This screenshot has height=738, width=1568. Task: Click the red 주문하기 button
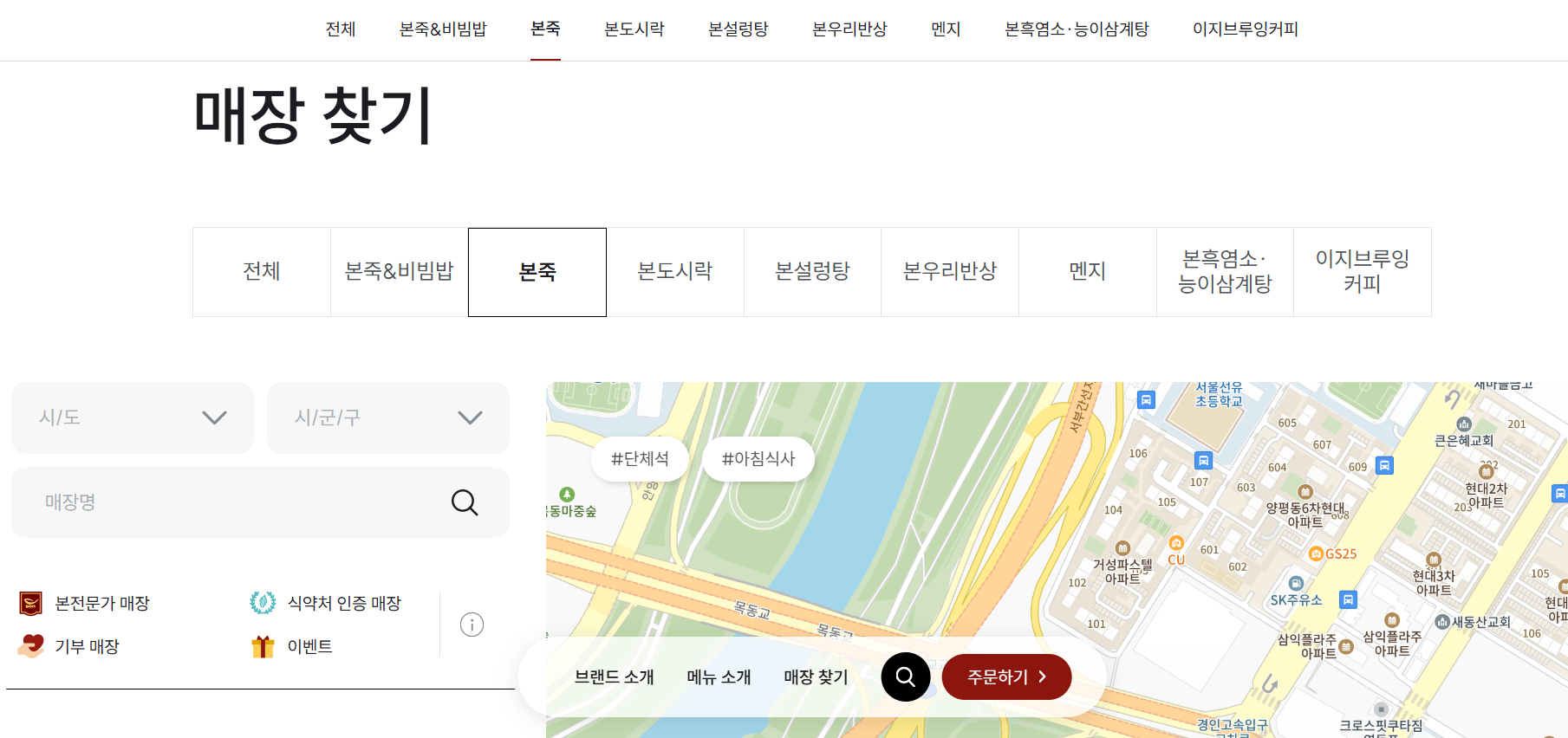1006,676
